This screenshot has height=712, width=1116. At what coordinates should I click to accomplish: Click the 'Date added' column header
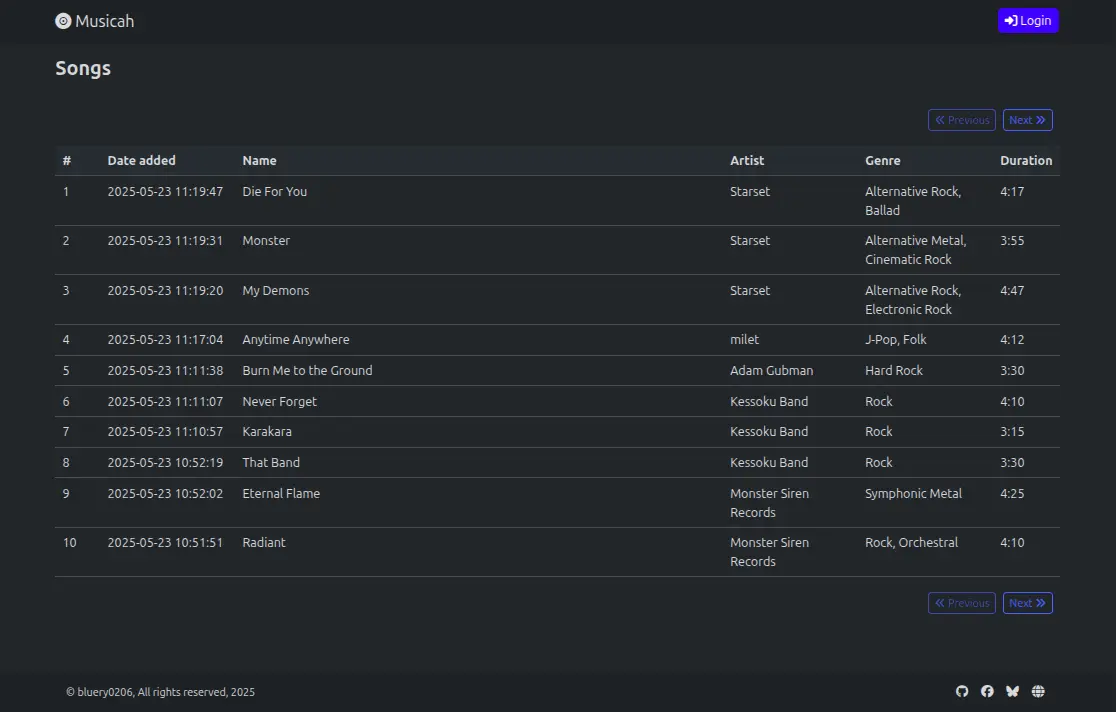tap(141, 160)
